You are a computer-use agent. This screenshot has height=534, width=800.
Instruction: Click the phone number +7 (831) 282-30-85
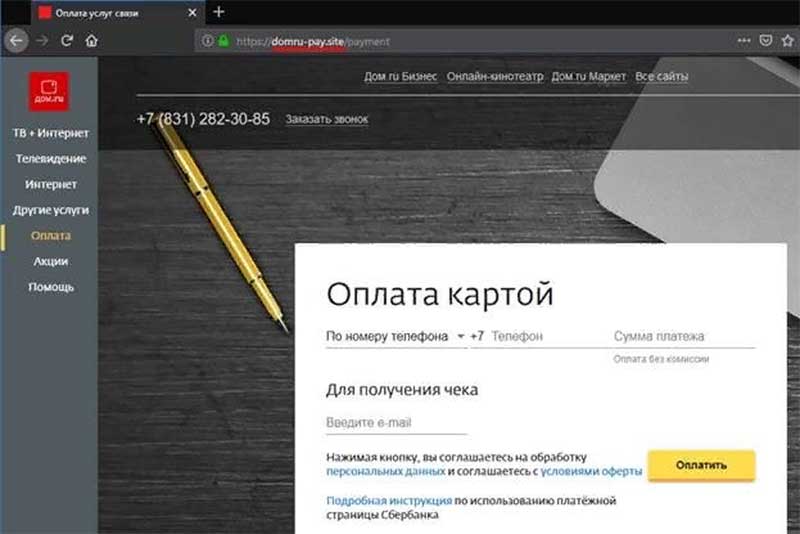pos(203,119)
